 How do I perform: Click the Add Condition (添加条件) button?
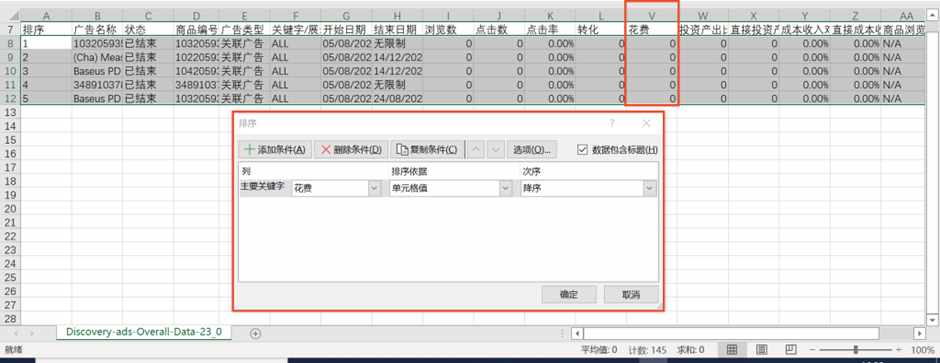point(276,150)
